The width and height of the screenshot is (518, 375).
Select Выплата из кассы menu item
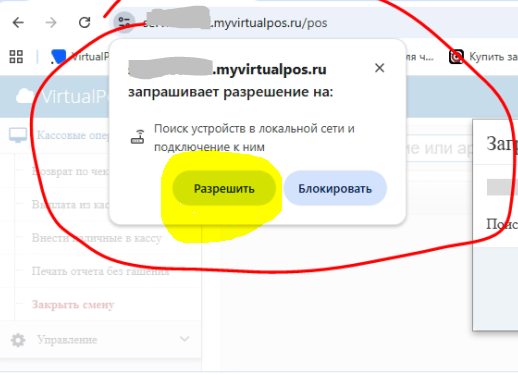[x=70, y=204]
